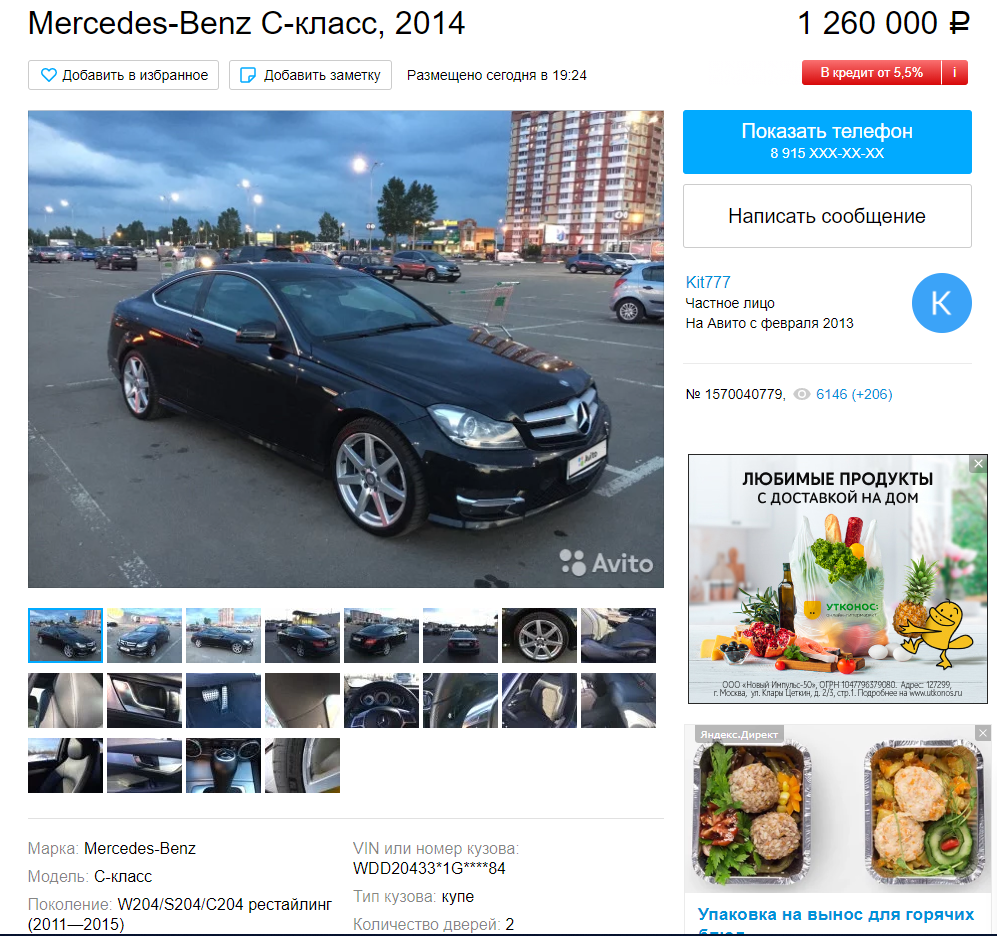Select the wheel close-up thumbnail in first row
Screen dimensions: 997x936
tap(539, 635)
